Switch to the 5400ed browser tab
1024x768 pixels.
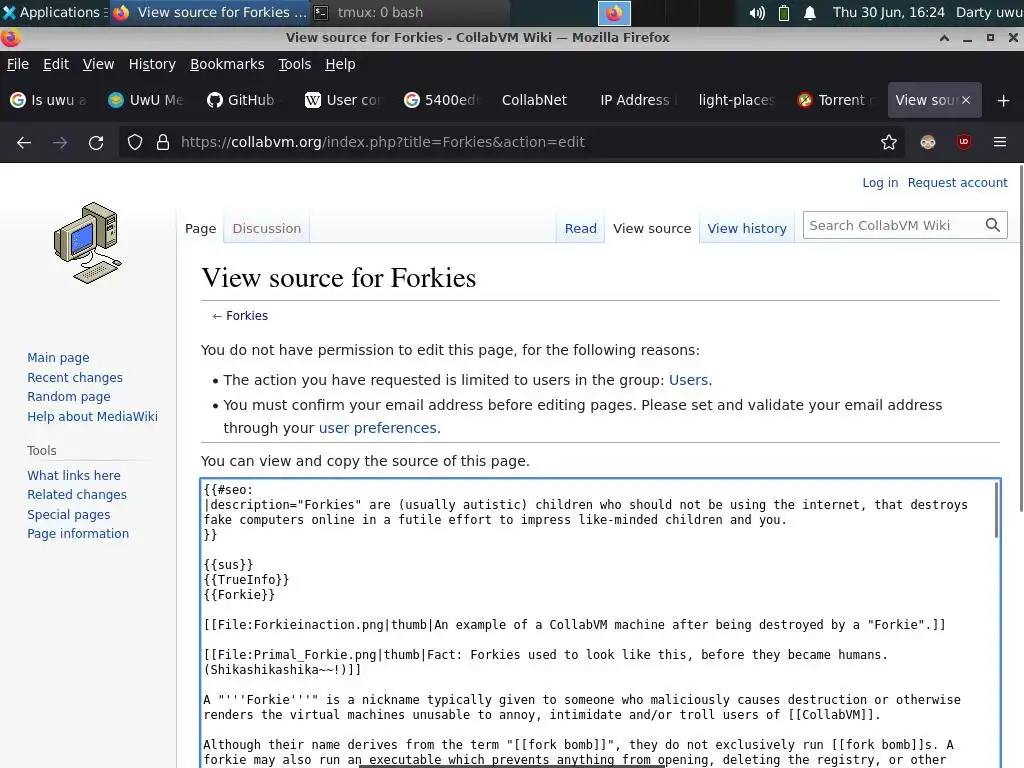(442, 100)
